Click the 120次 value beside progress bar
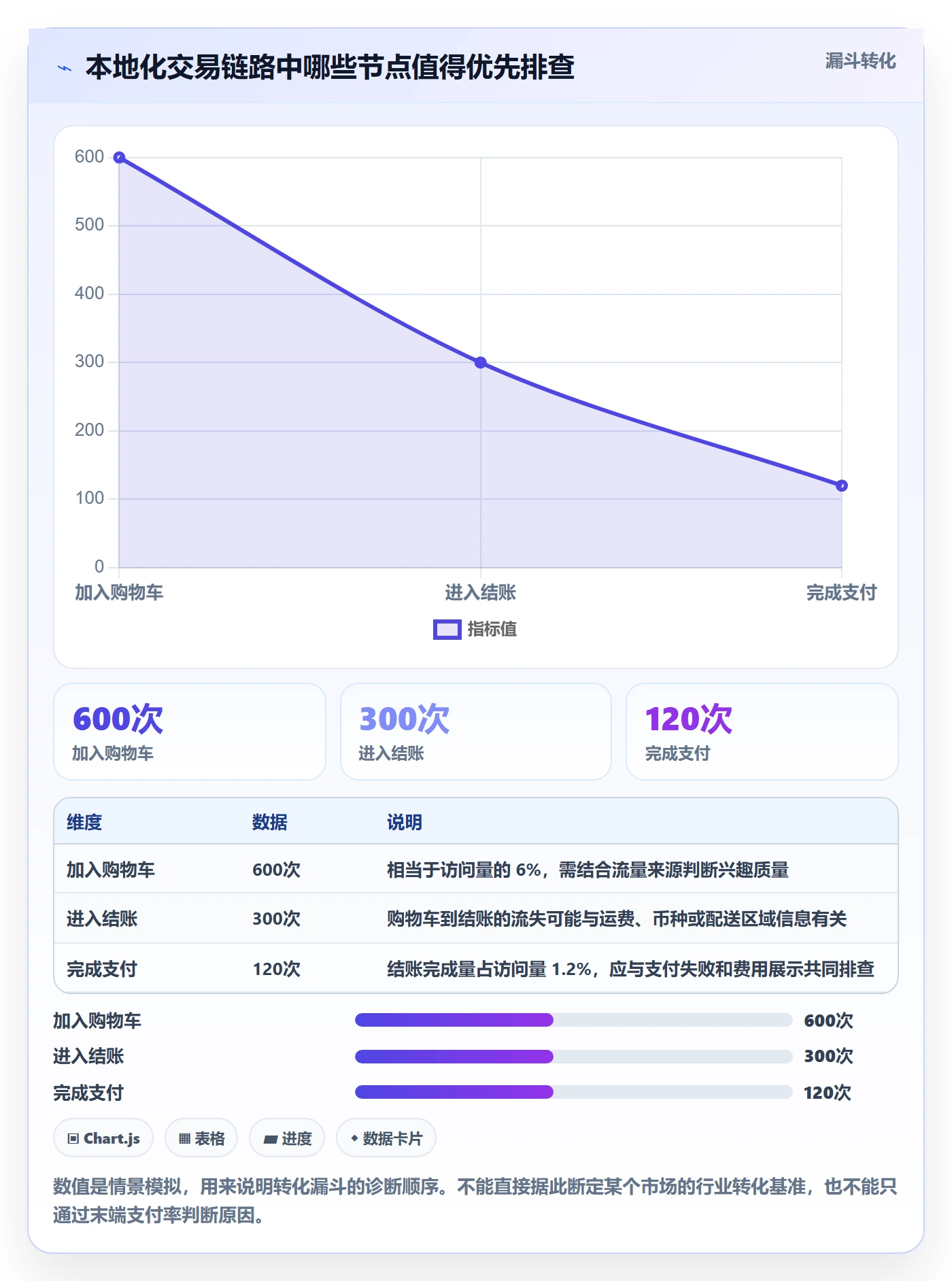952x1281 pixels. pyautogui.click(x=828, y=1092)
